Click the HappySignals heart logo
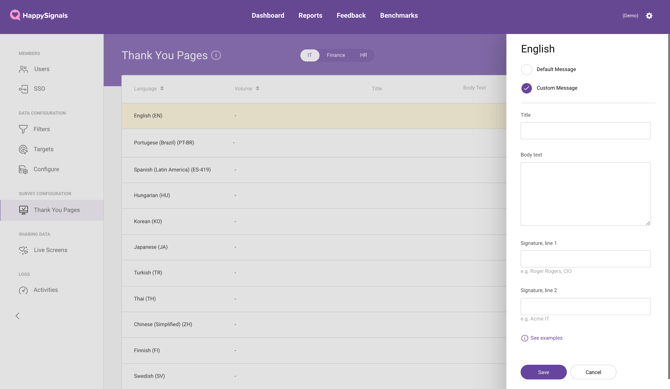670x389 pixels. (15, 15)
